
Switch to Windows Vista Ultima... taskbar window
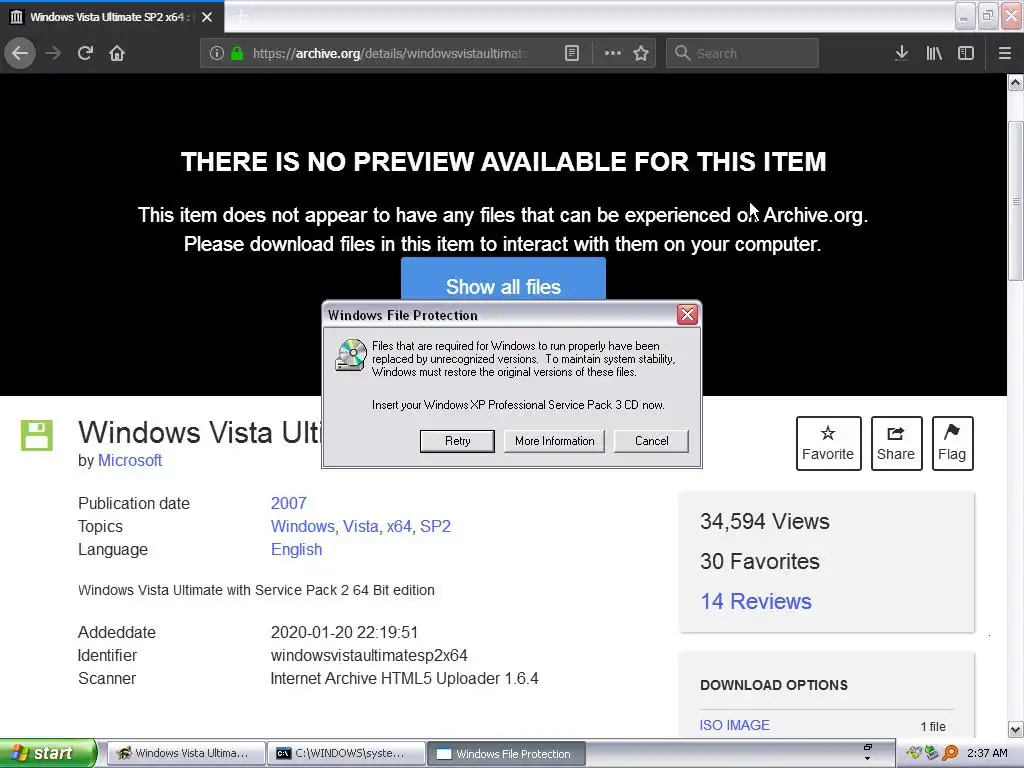[x=186, y=753]
